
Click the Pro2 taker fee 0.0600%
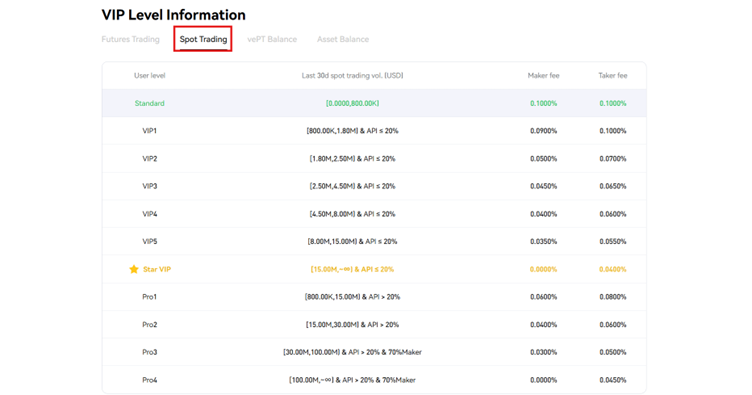[x=613, y=325]
